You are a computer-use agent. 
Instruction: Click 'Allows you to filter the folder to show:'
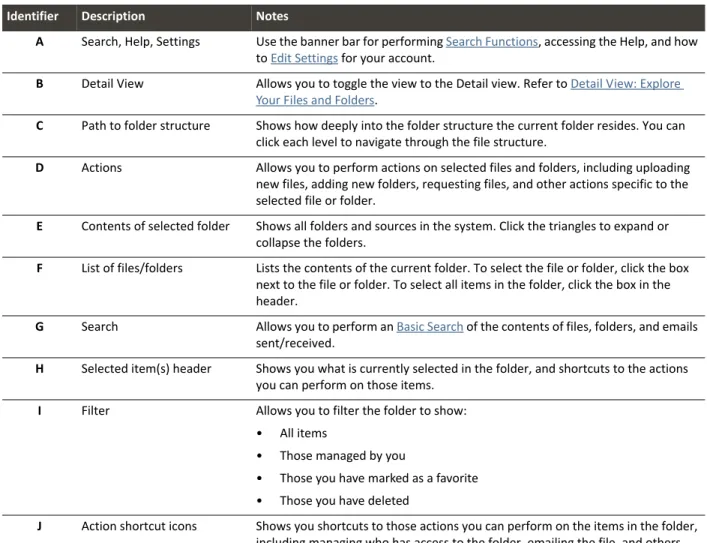coord(361,411)
